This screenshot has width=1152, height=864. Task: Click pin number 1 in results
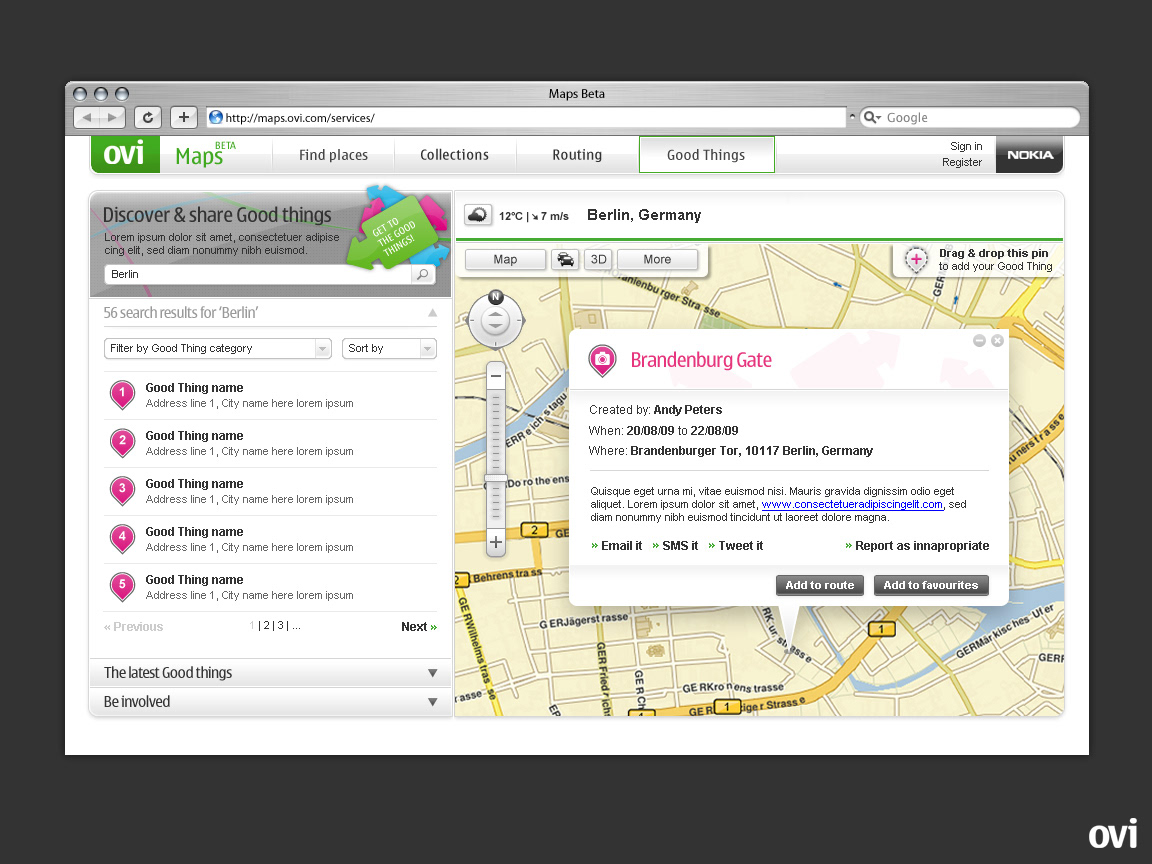[122, 395]
